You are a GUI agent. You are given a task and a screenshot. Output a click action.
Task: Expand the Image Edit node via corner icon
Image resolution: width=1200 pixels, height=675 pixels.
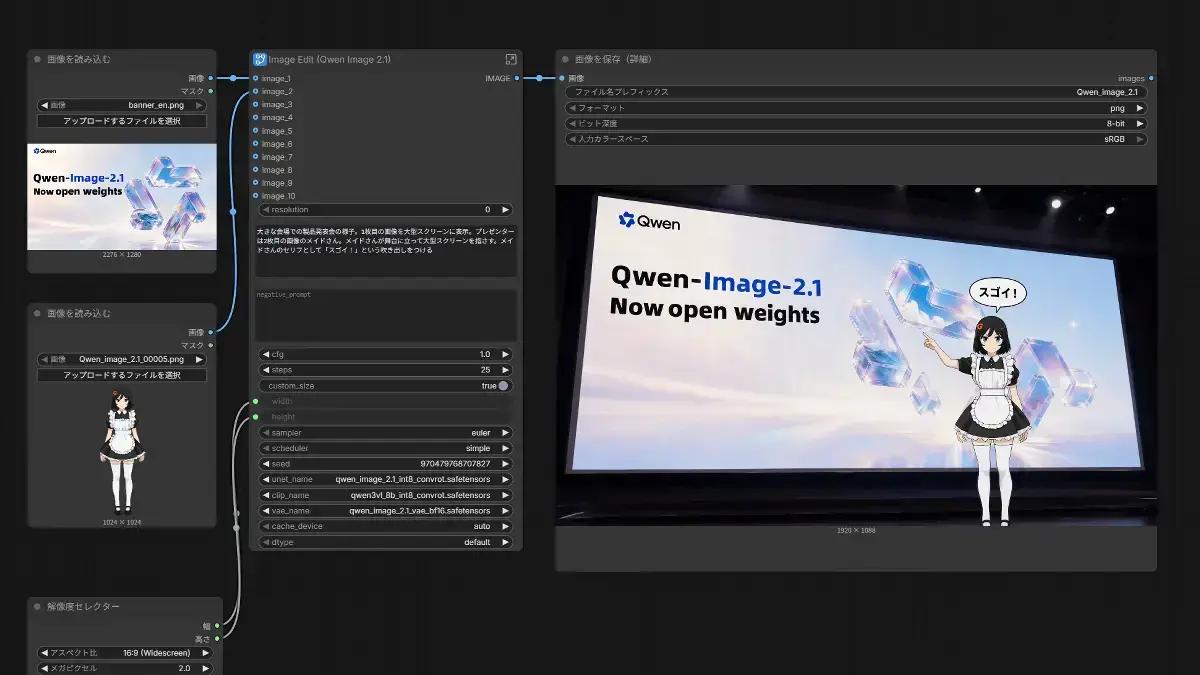click(x=511, y=59)
